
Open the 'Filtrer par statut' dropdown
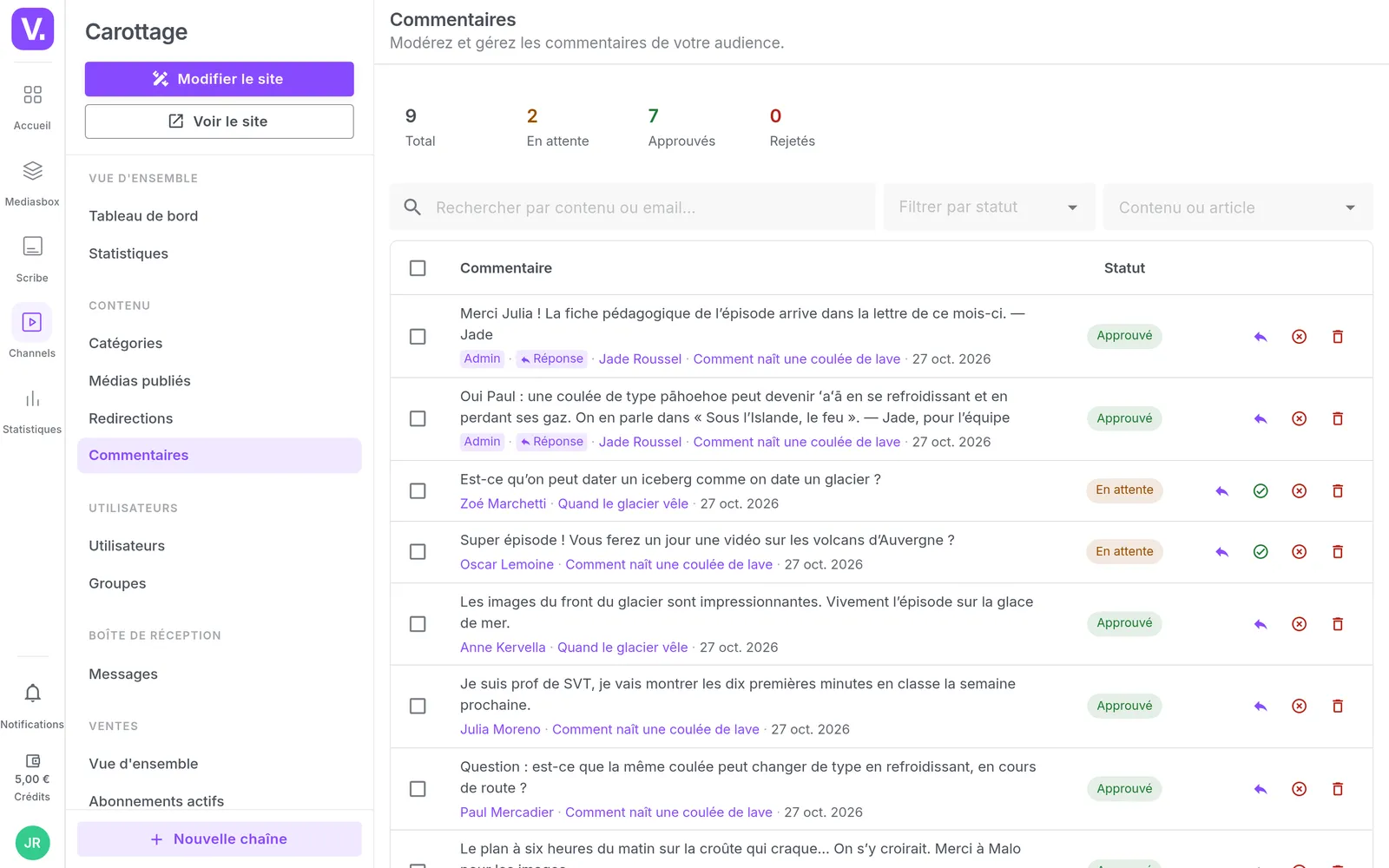[989, 207]
